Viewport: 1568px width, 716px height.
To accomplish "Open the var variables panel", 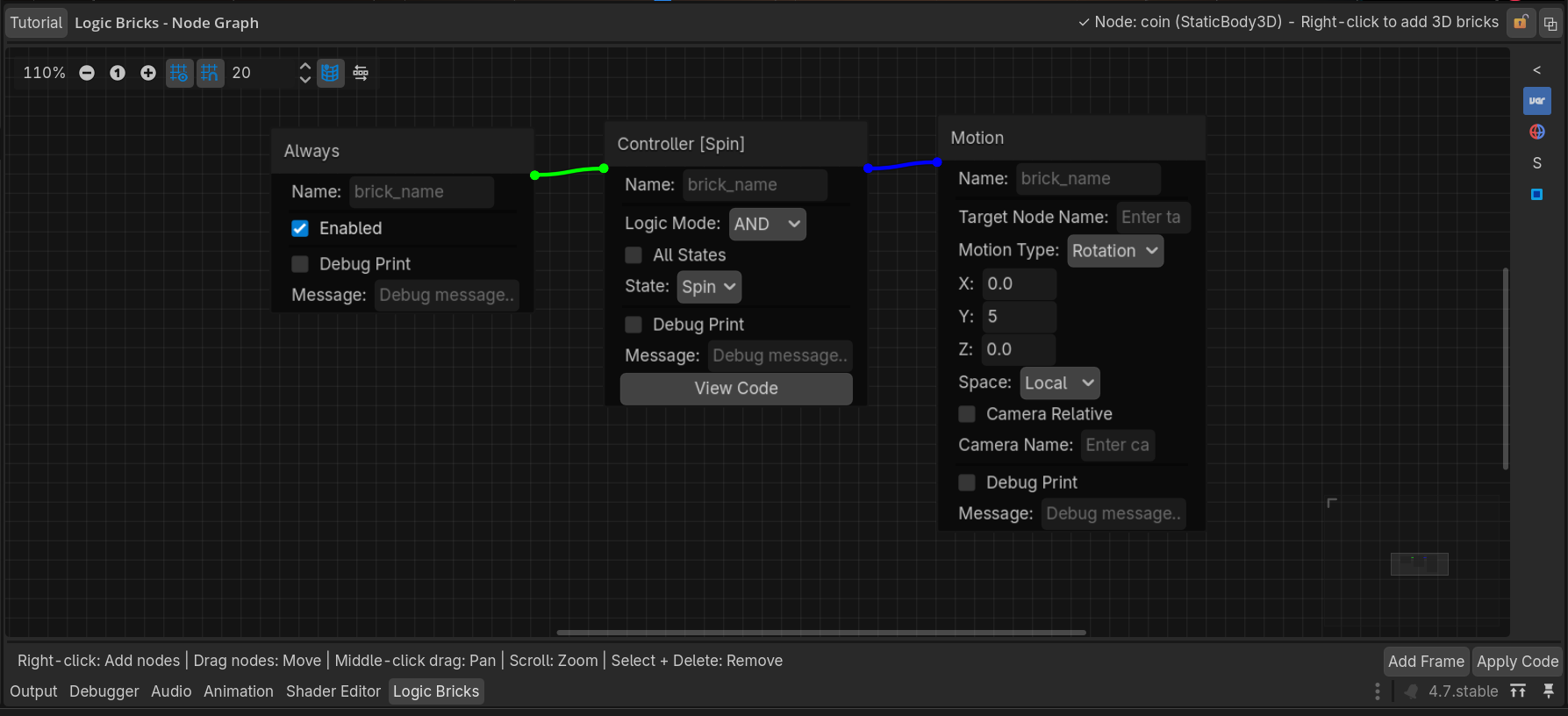I will click(1536, 101).
